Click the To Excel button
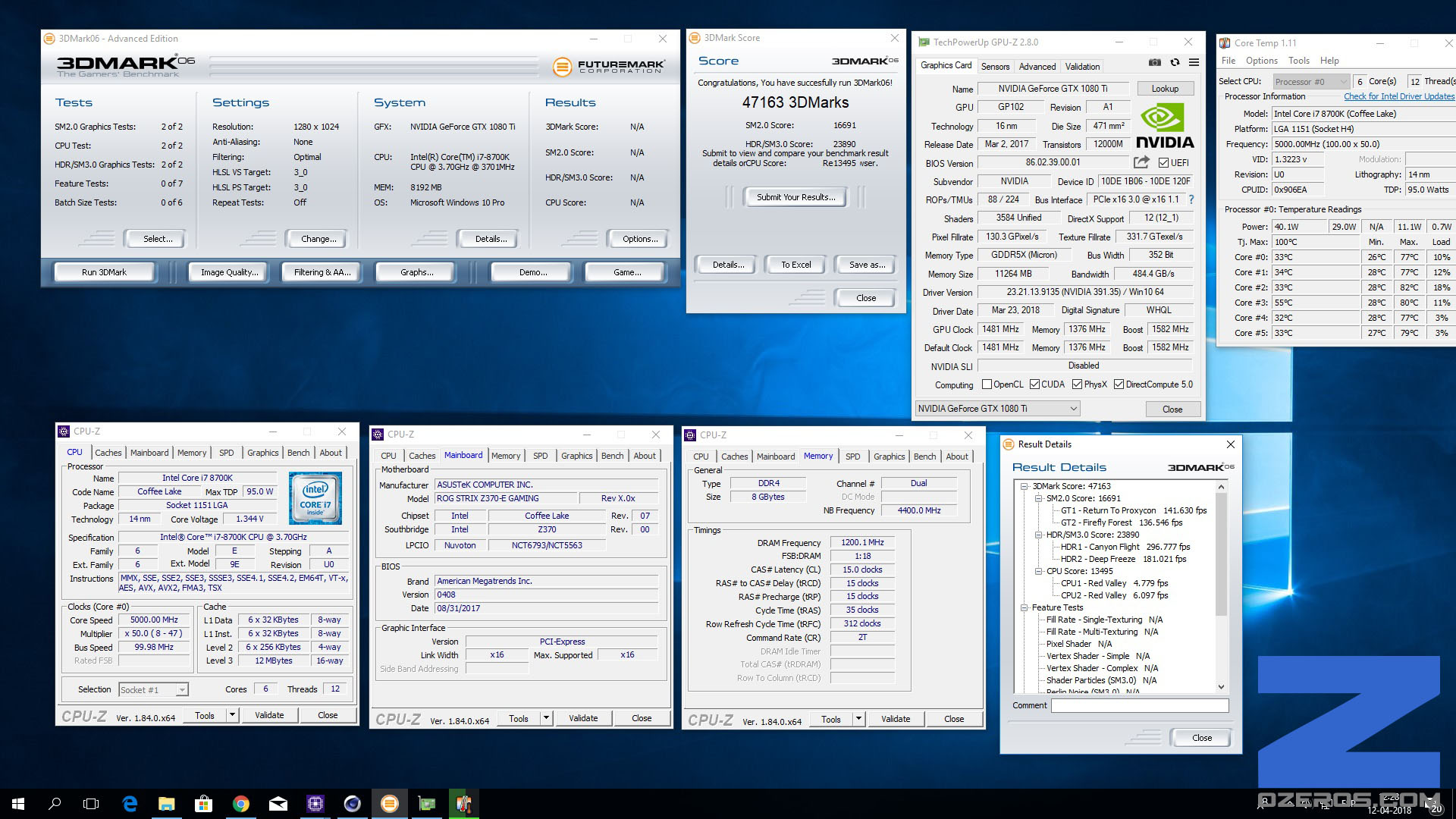The height and width of the screenshot is (819, 1456). point(796,265)
